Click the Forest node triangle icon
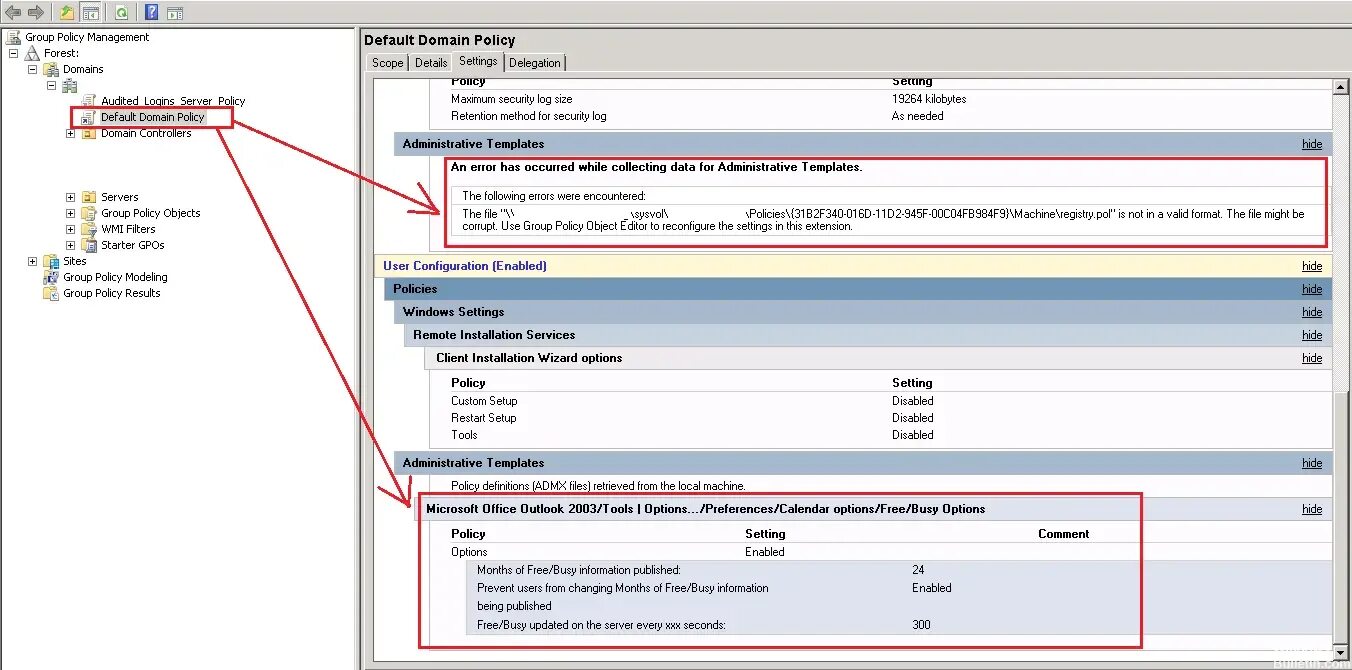This screenshot has width=1352, height=670. click(32, 53)
